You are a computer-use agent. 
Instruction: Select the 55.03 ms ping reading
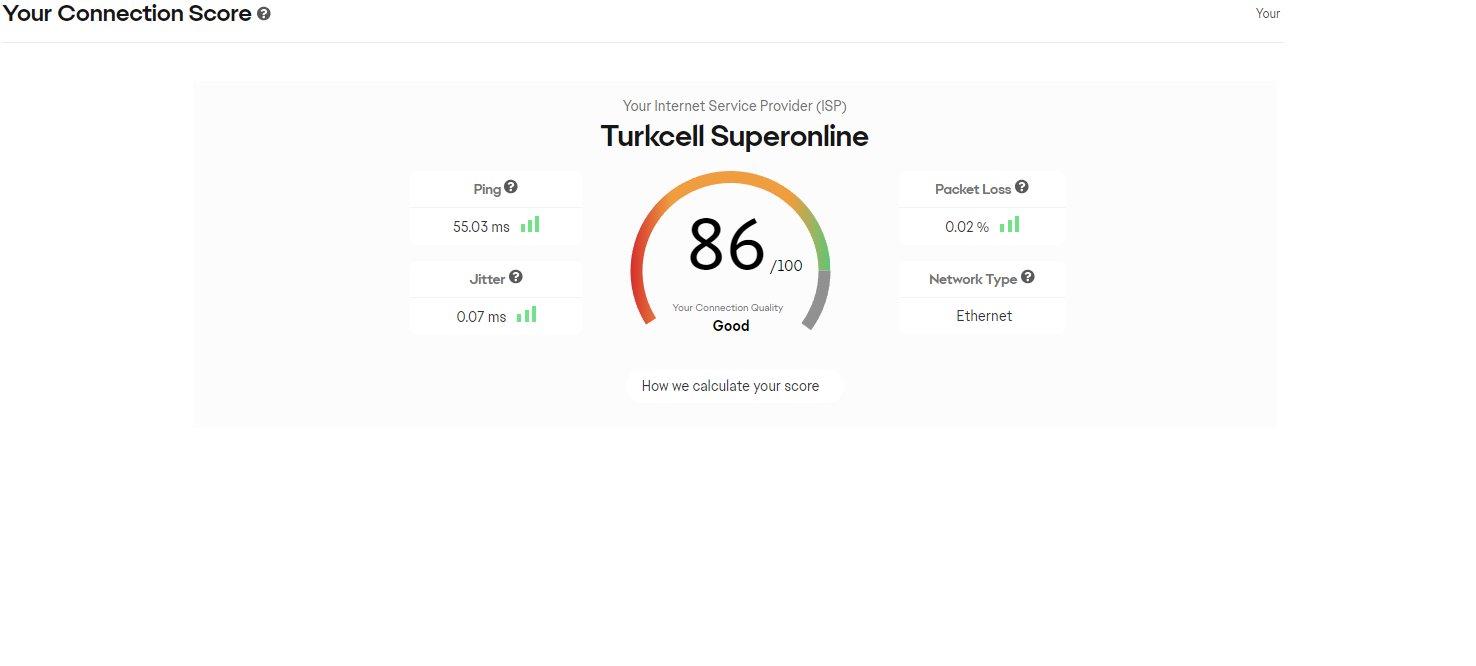click(481, 227)
